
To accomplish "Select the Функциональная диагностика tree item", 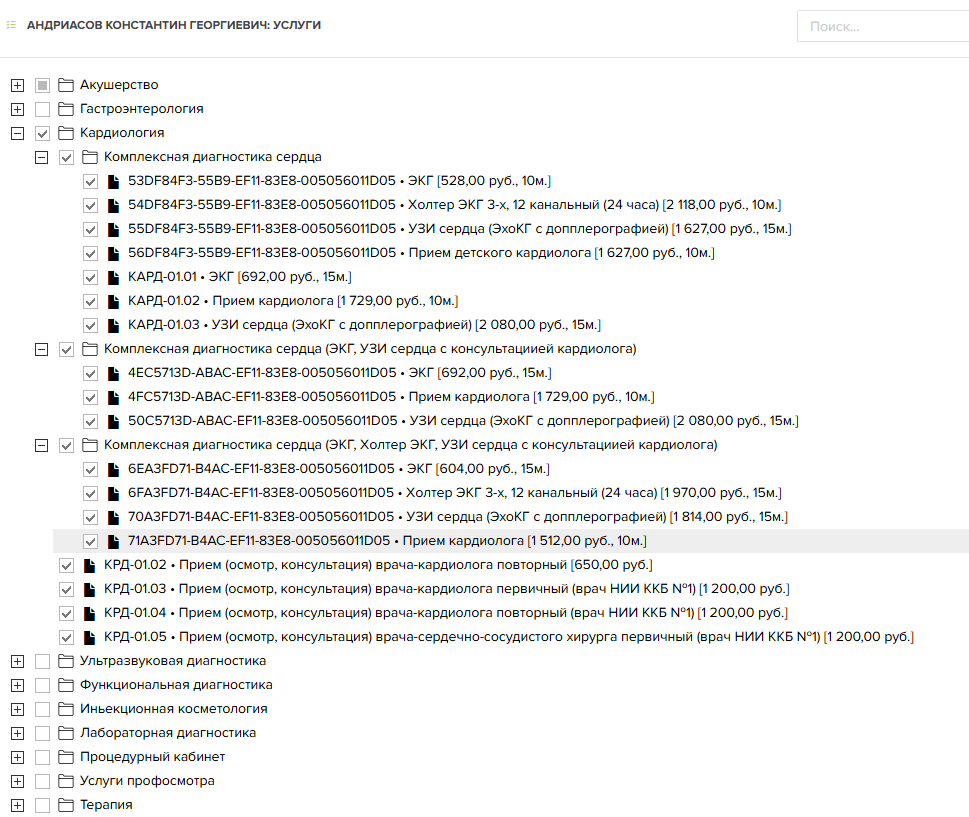I will (176, 685).
